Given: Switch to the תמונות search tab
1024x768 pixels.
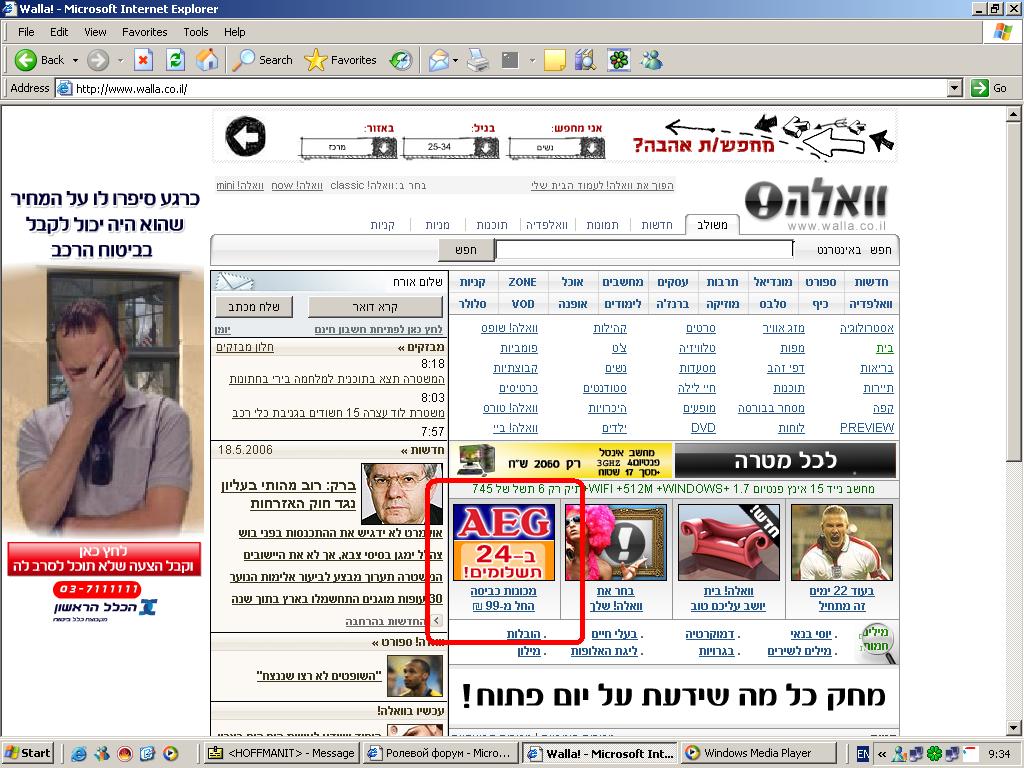Looking at the screenshot, I should pyautogui.click(x=602, y=225).
